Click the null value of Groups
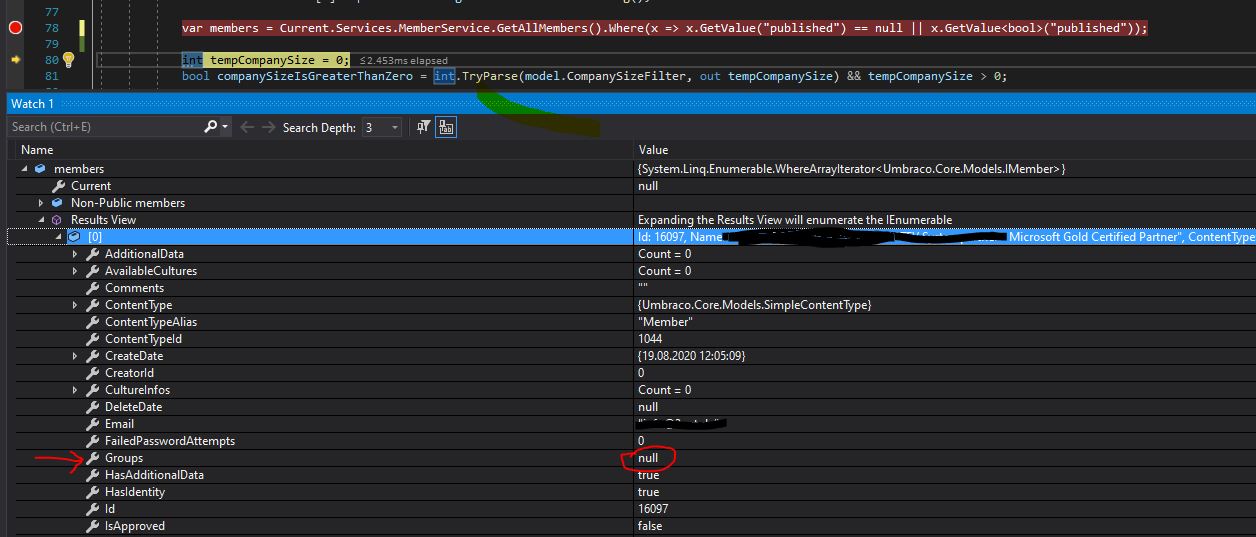The width and height of the screenshot is (1256, 537). click(648, 458)
